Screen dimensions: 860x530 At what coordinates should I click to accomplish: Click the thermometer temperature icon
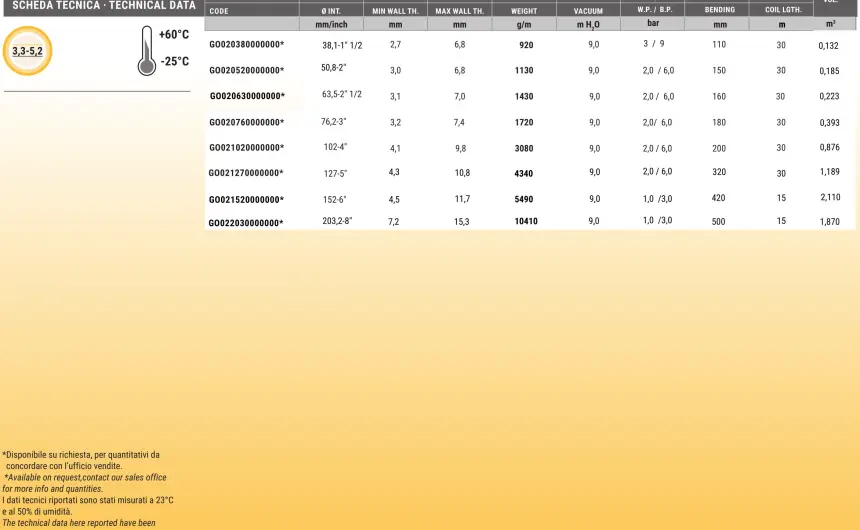(x=147, y=51)
